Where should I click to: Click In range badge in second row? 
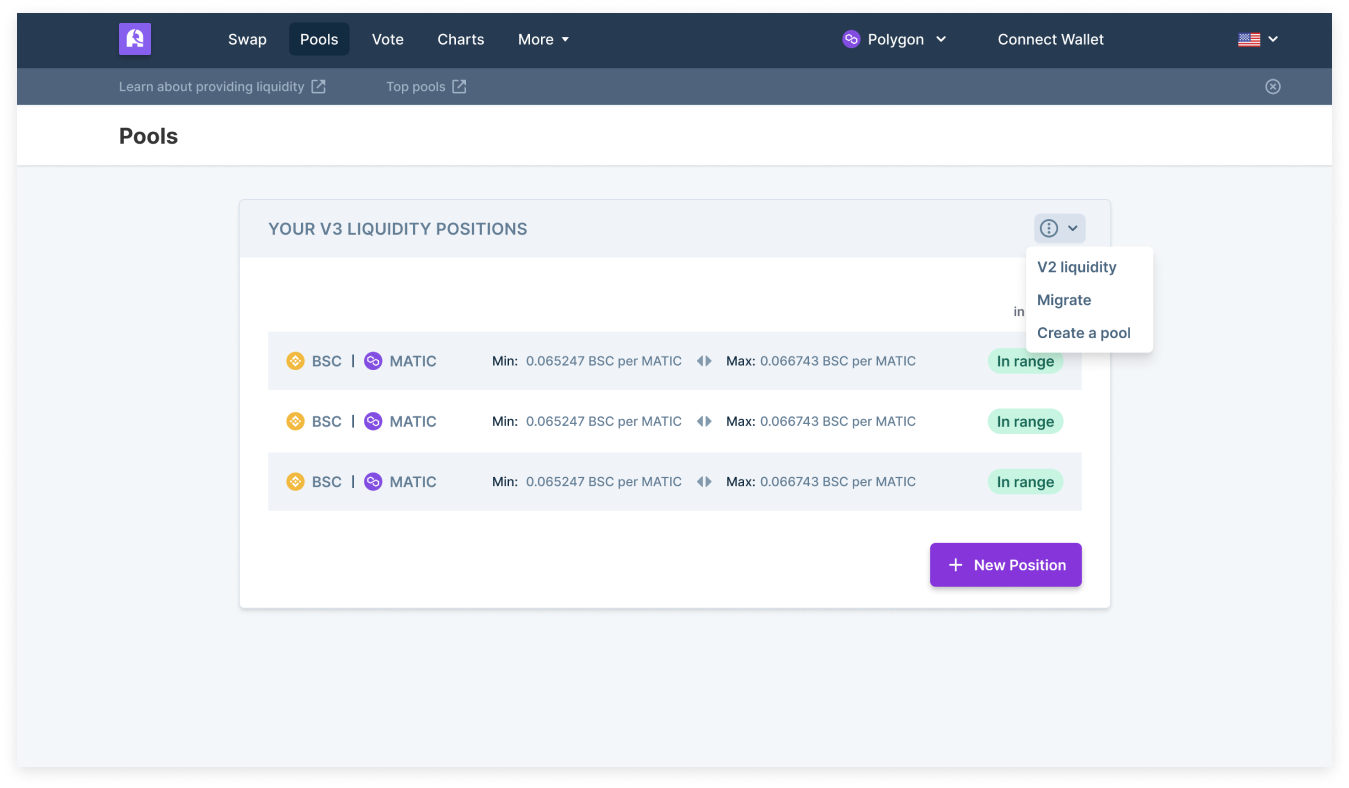(x=1025, y=422)
